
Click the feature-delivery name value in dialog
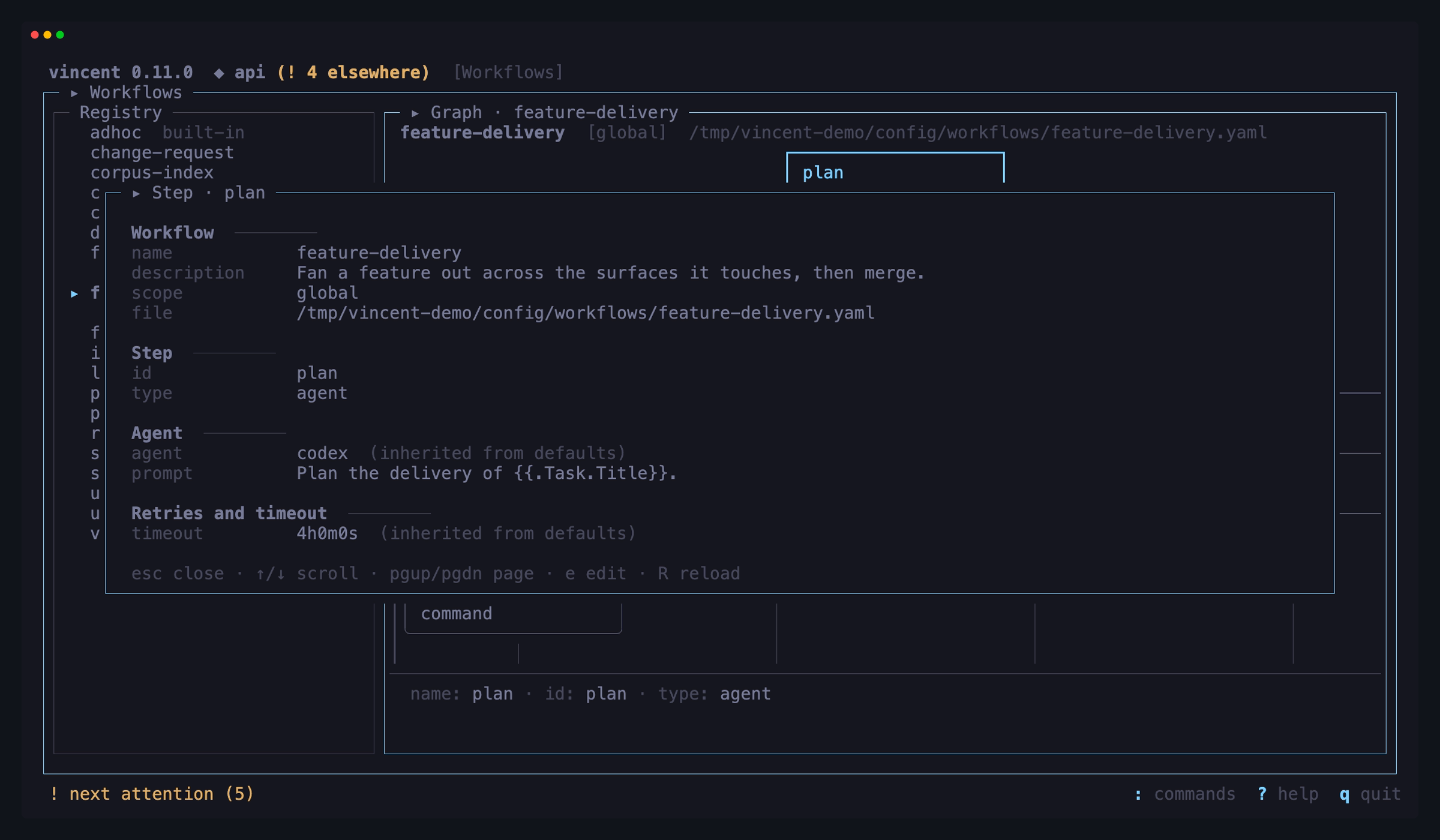379,253
